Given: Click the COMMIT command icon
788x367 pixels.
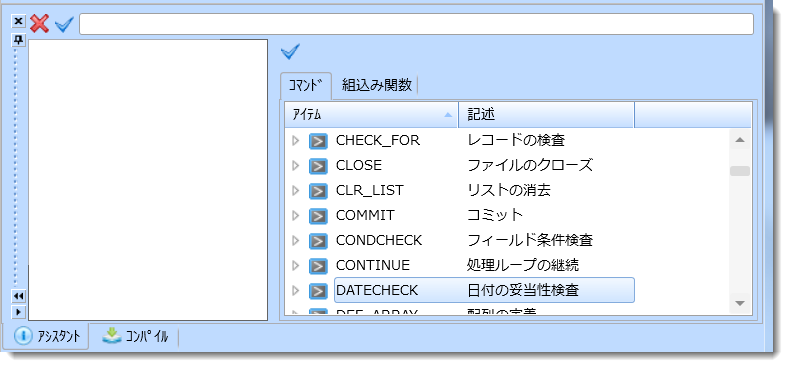Looking at the screenshot, I should [x=318, y=216].
